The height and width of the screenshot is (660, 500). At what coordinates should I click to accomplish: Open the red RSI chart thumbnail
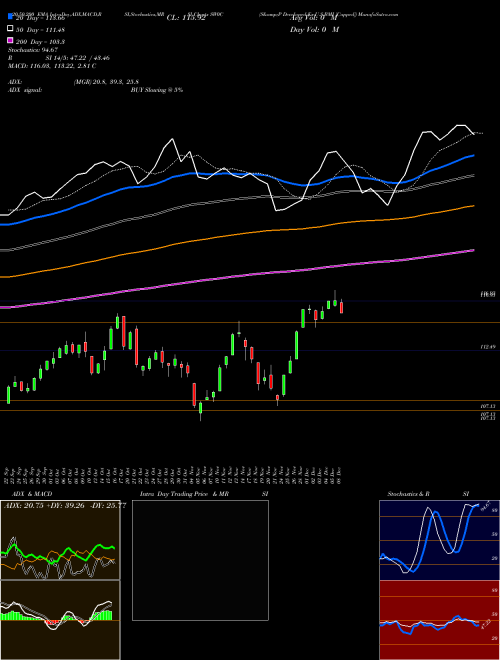(439, 620)
